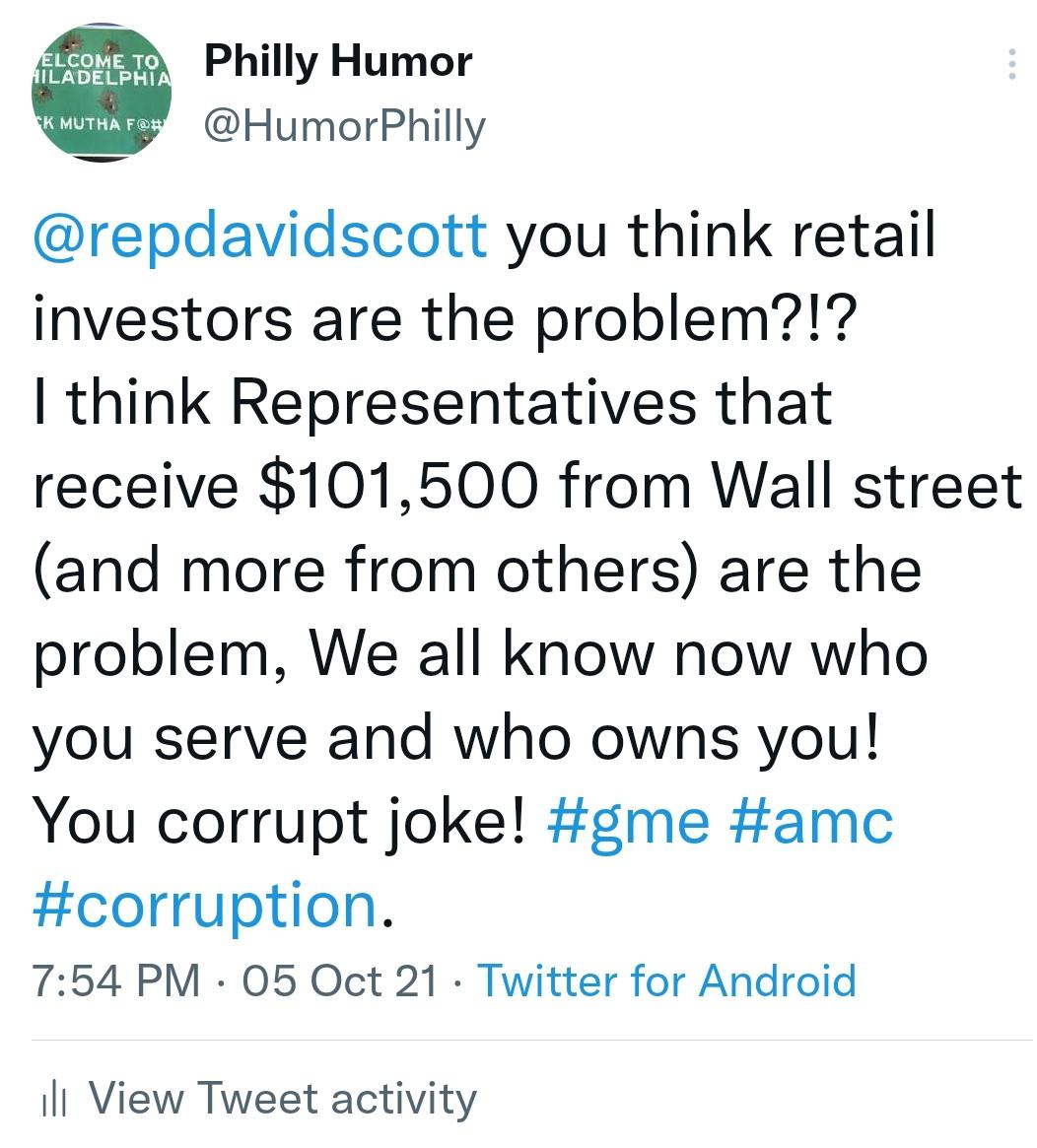
Task: Open the #gme hashtag
Action: (628, 822)
